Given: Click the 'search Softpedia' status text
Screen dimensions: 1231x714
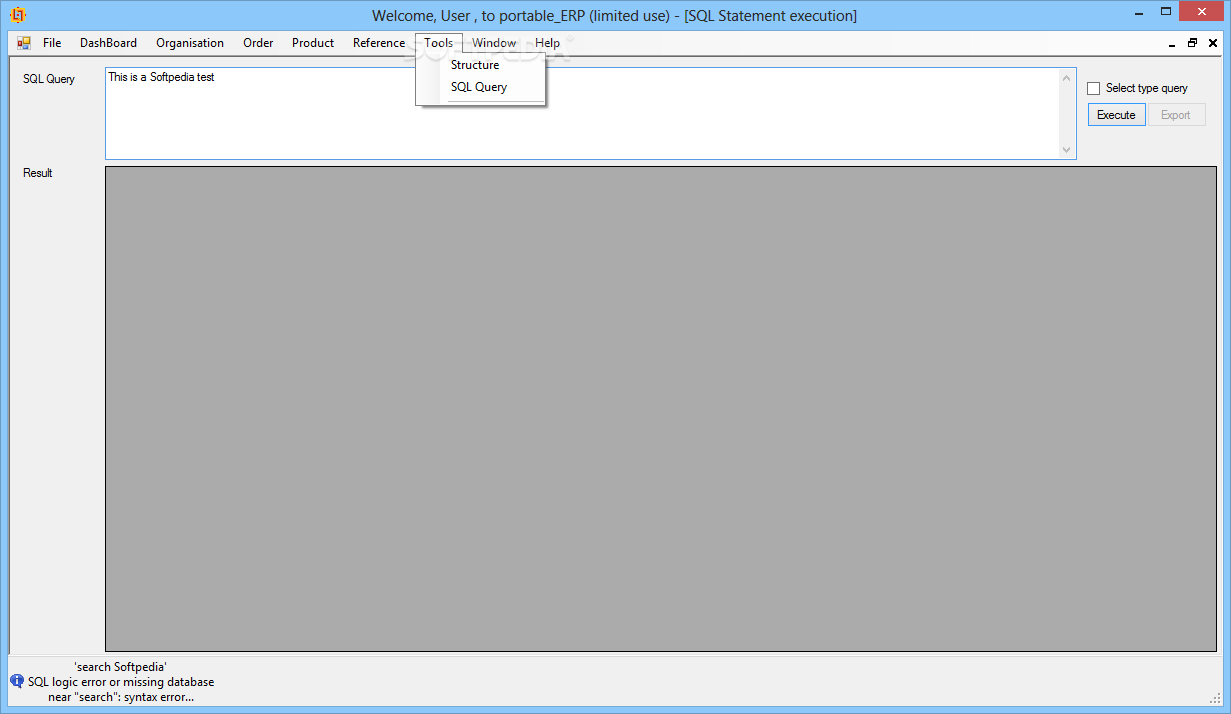Looking at the screenshot, I should pyautogui.click(x=120, y=666).
